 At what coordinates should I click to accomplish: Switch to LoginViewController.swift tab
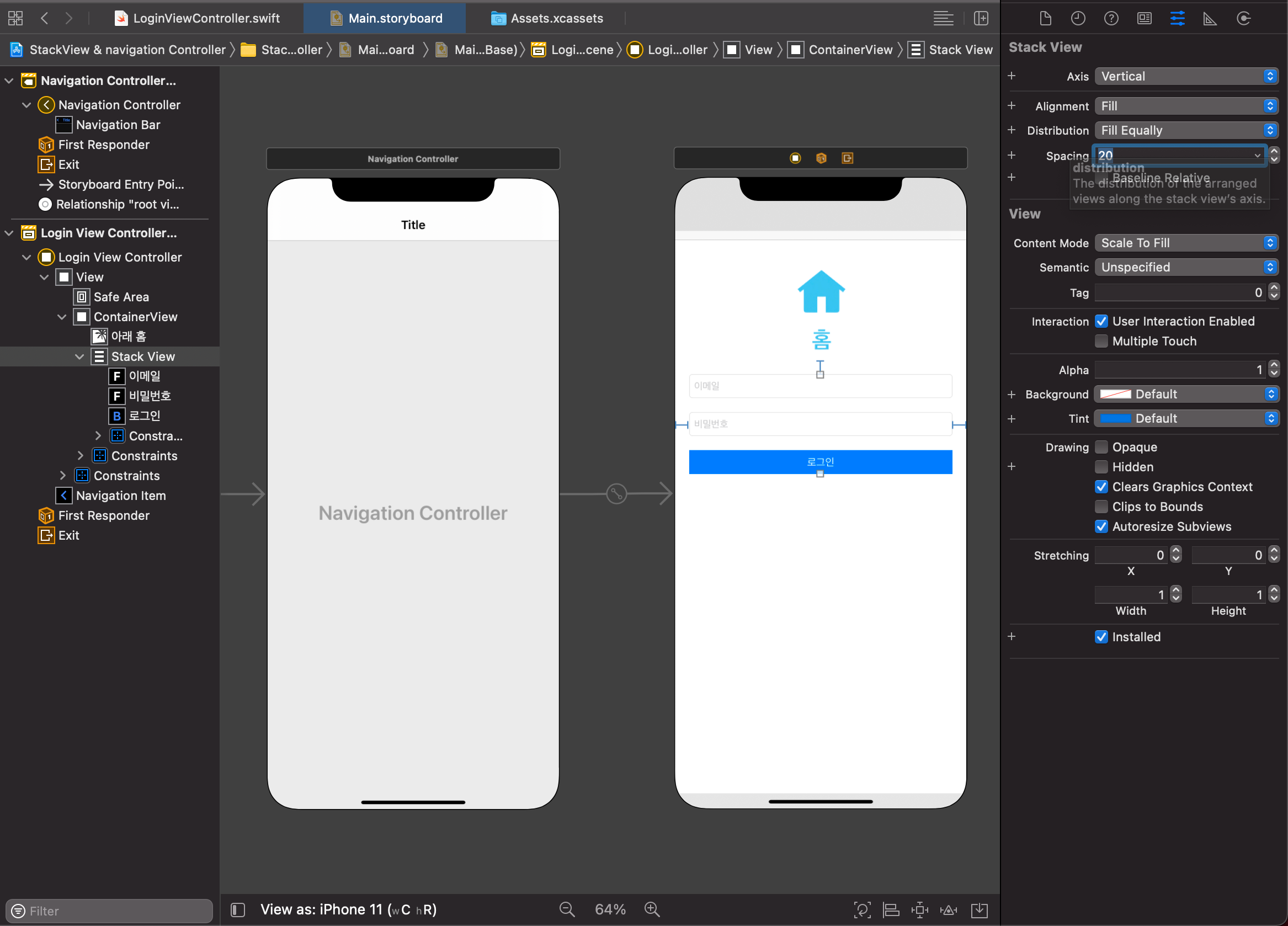196,18
